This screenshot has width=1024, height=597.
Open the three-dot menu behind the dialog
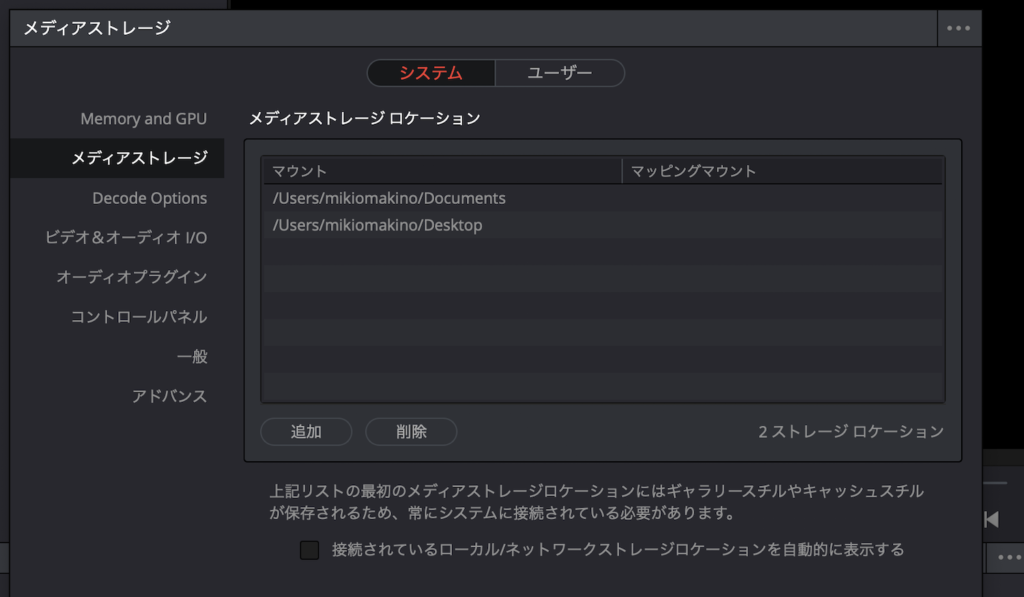click(1009, 557)
